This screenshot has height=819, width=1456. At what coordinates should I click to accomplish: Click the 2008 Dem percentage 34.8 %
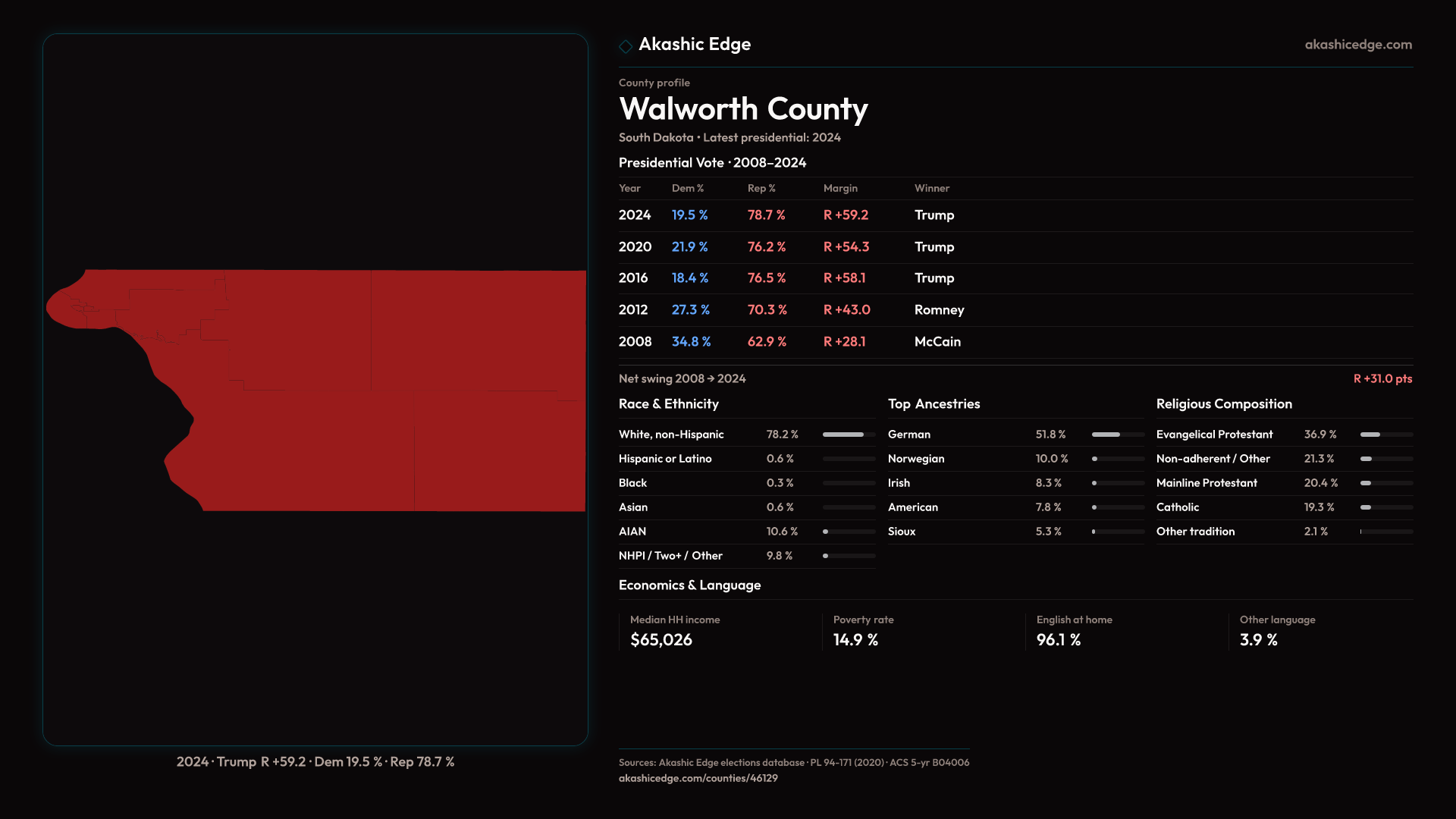pyautogui.click(x=691, y=342)
